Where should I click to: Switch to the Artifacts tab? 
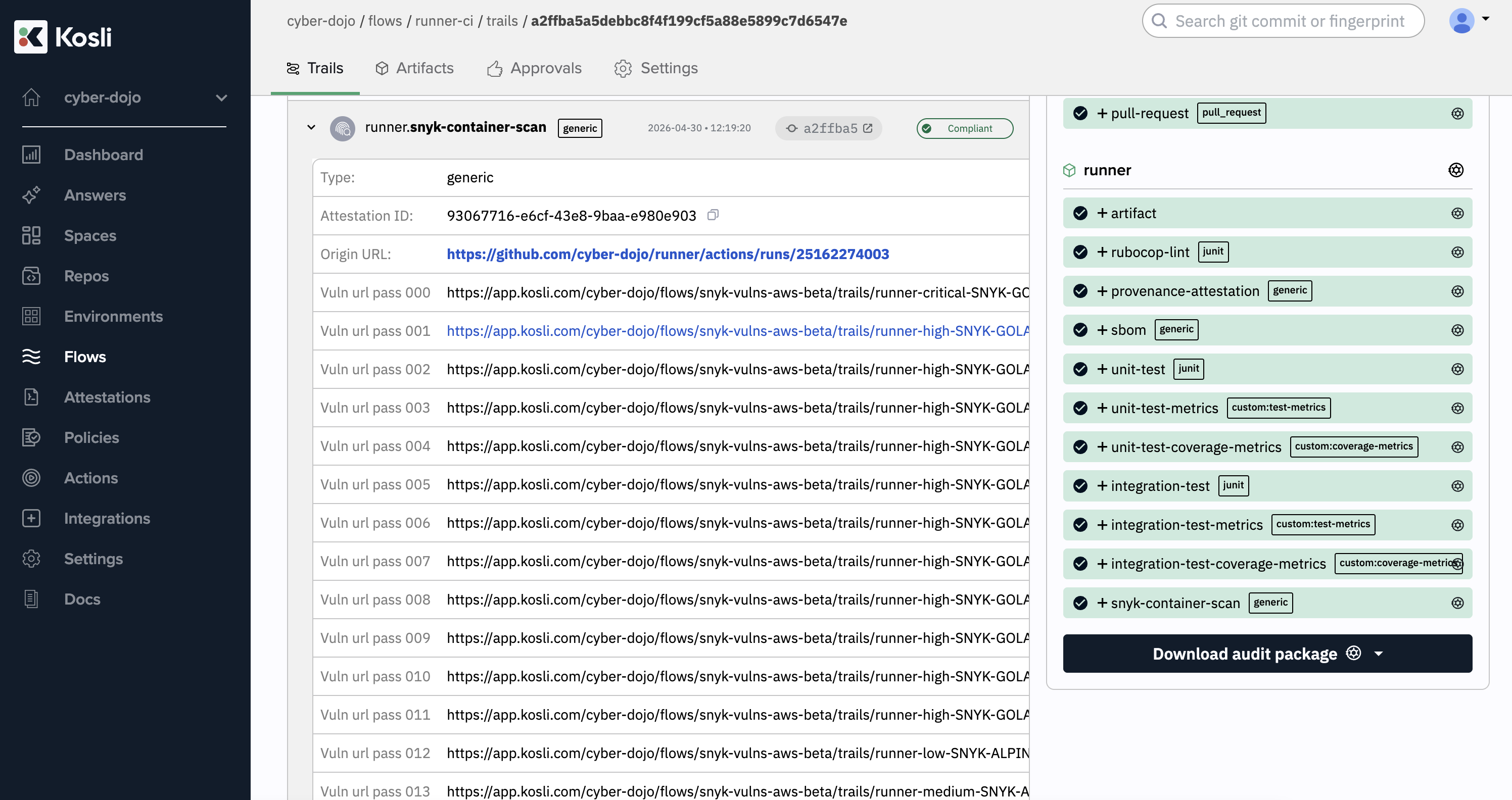pyautogui.click(x=414, y=68)
